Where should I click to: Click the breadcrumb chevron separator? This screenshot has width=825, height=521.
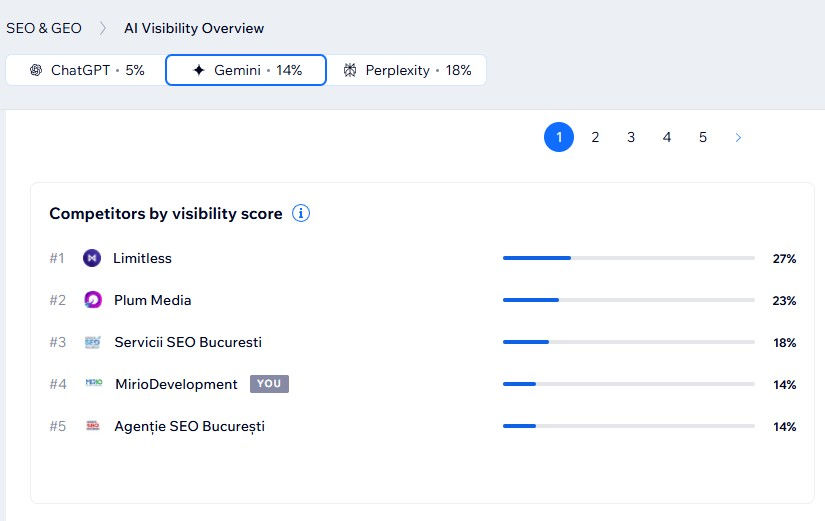coord(103,28)
